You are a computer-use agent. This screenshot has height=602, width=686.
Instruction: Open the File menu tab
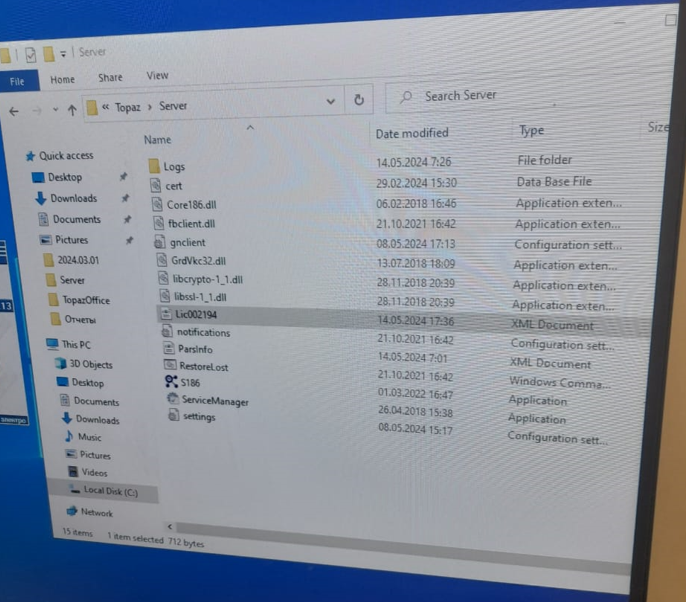(18, 81)
